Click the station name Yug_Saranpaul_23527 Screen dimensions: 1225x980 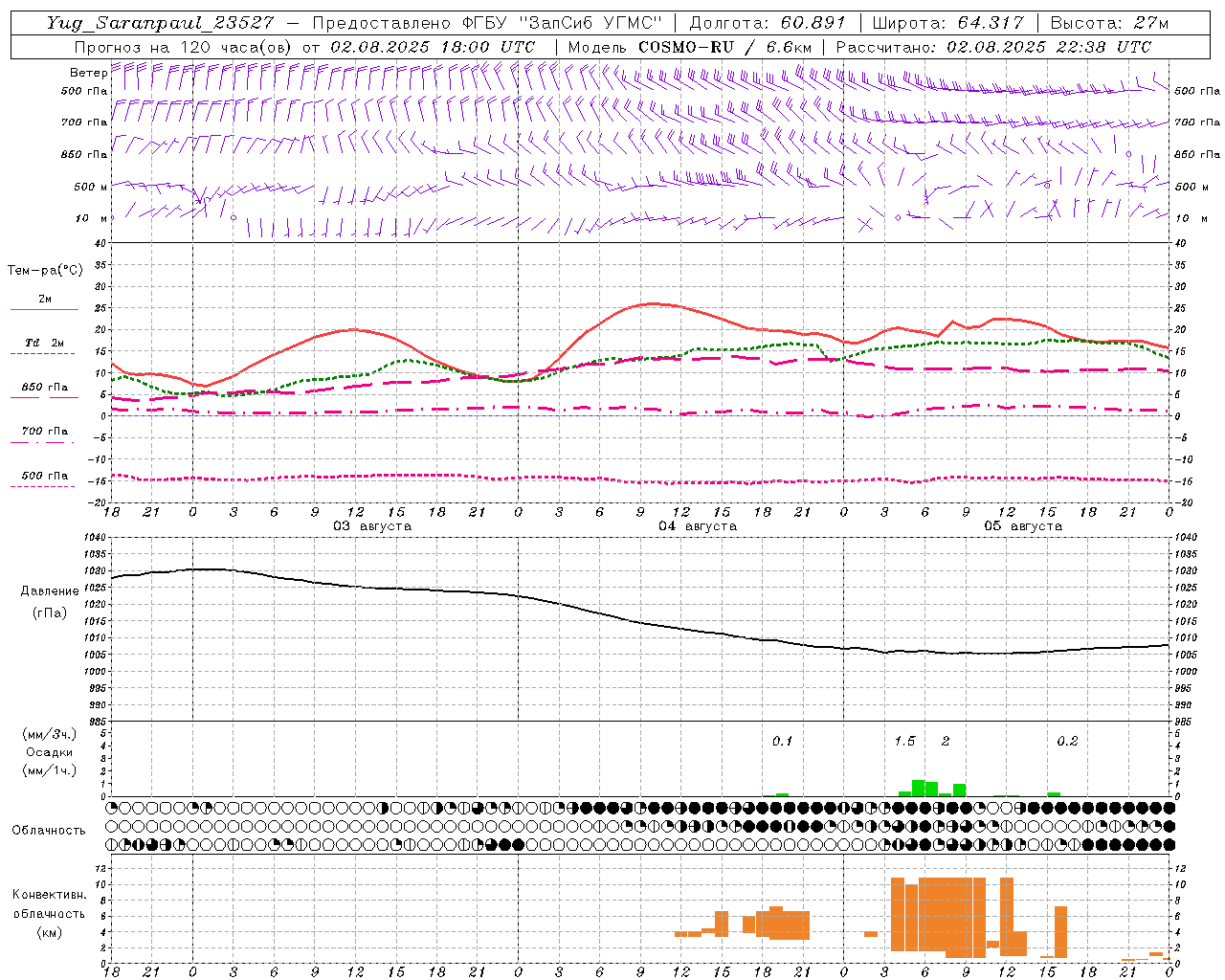tap(160, 22)
